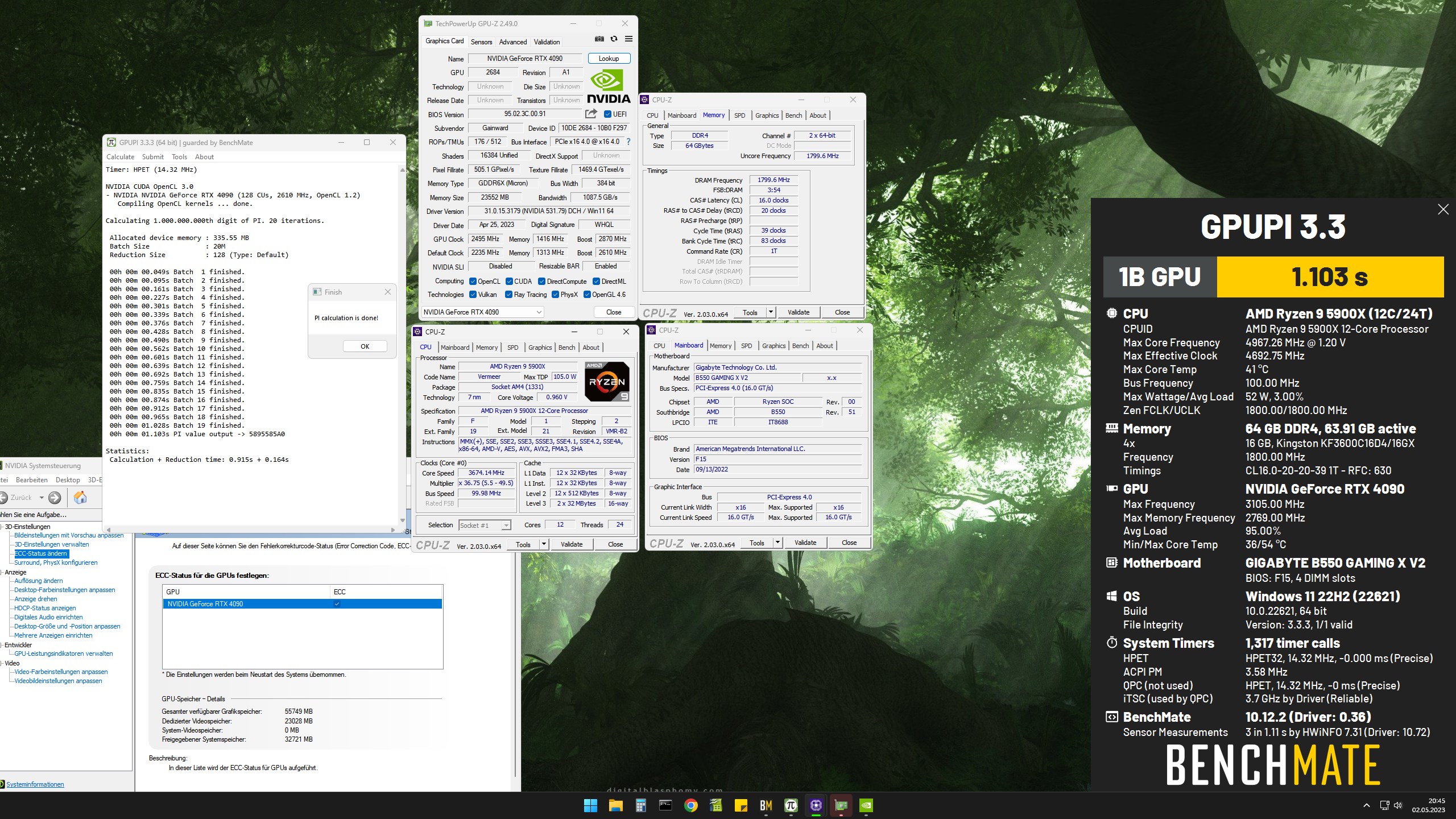Click OK in the Finish dialog
Viewport: 1456px width, 819px height.
[x=365, y=346]
